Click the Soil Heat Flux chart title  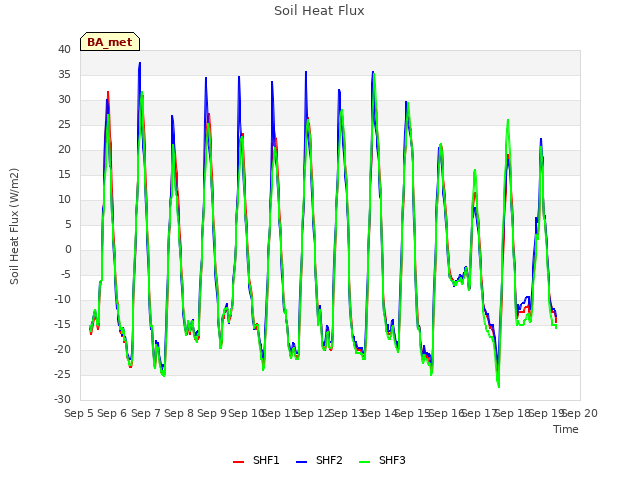click(319, 11)
